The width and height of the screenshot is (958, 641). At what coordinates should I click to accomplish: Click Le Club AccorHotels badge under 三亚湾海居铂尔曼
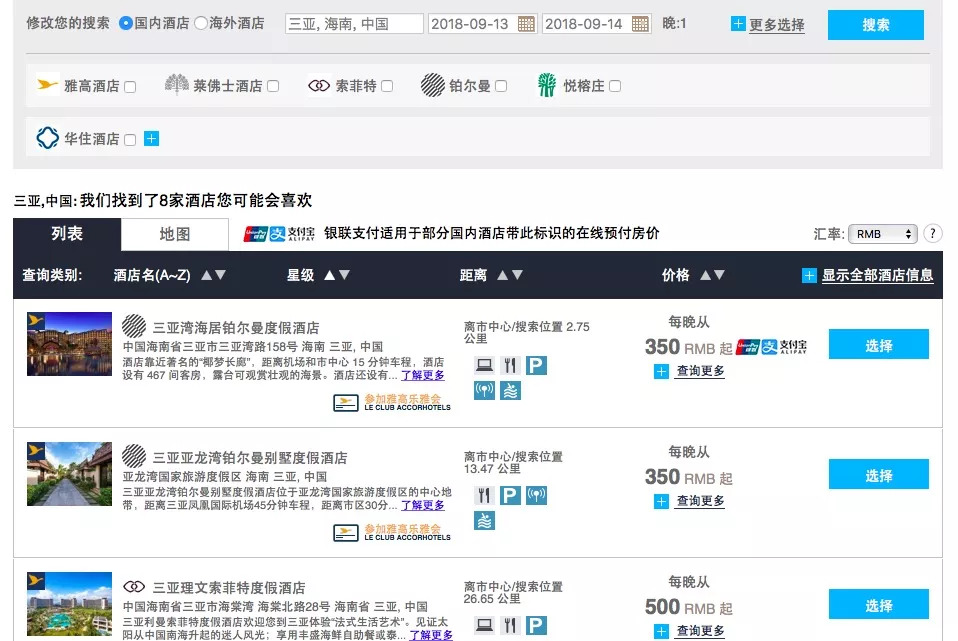pyautogui.click(x=392, y=403)
